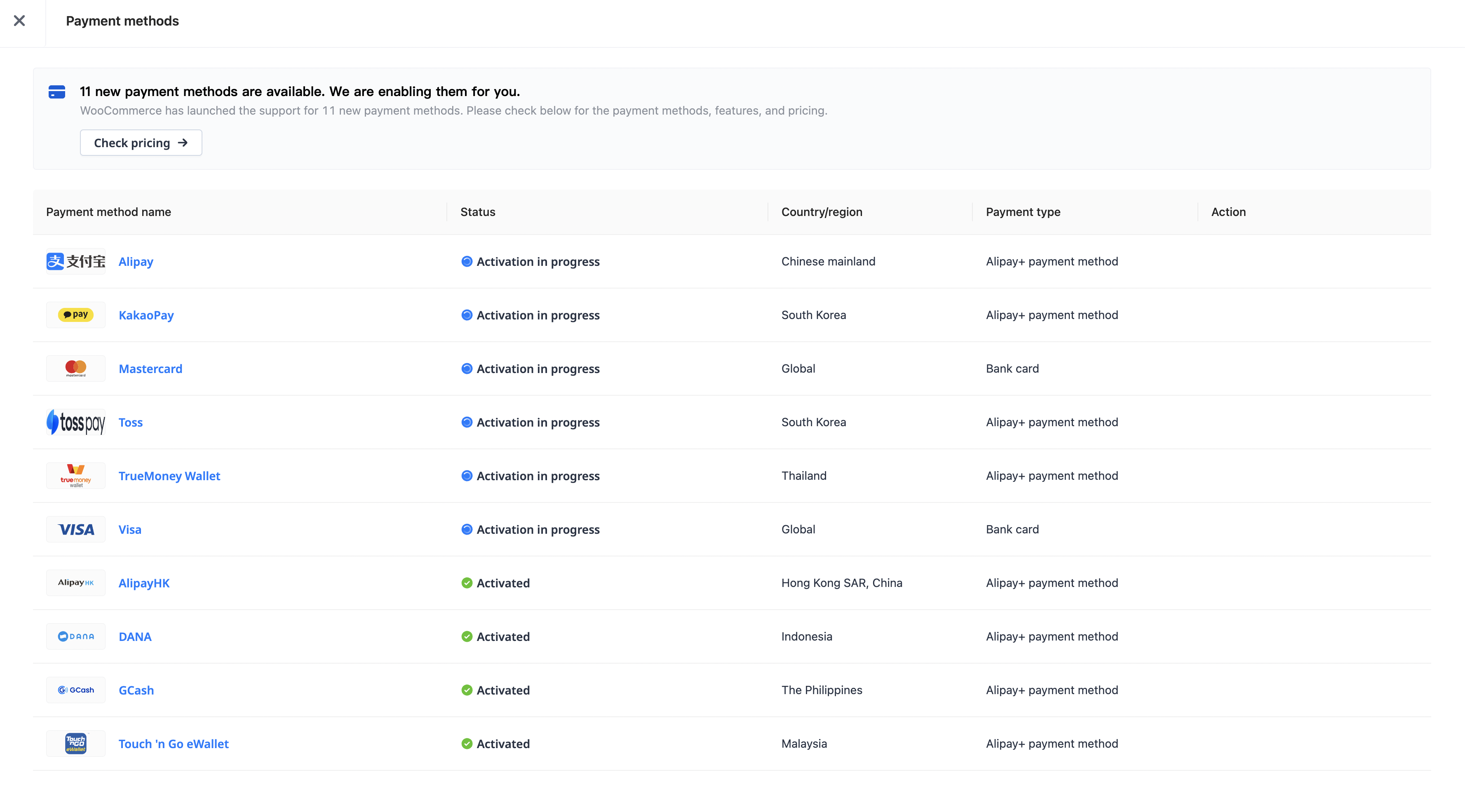Click the TrueMoney wallet logo

[x=75, y=476]
